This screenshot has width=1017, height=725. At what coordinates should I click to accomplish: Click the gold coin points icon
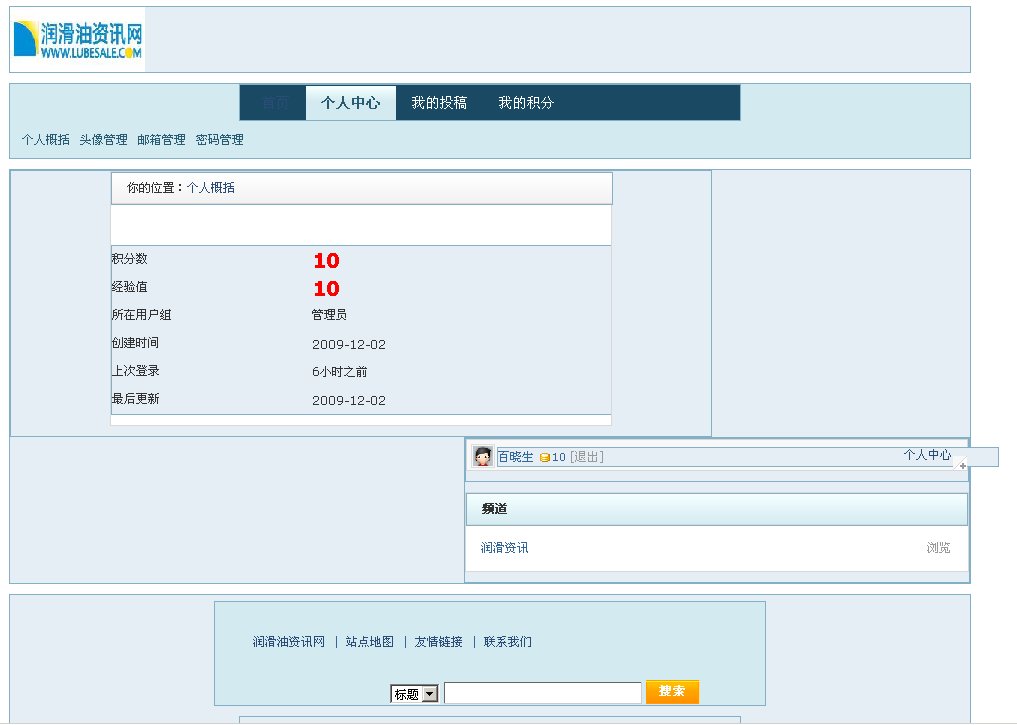pos(545,457)
